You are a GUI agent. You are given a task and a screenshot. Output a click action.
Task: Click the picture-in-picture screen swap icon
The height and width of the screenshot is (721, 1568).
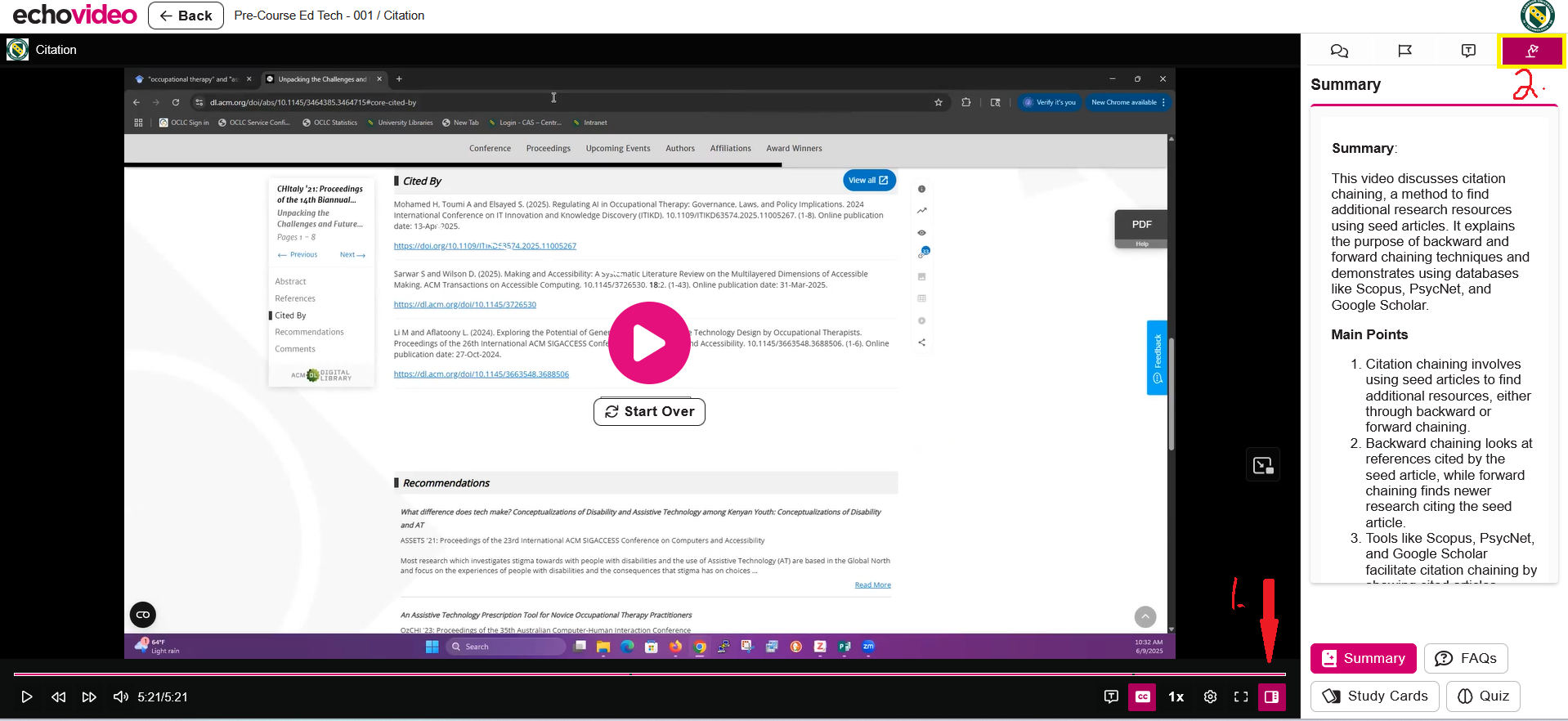coord(1263,465)
